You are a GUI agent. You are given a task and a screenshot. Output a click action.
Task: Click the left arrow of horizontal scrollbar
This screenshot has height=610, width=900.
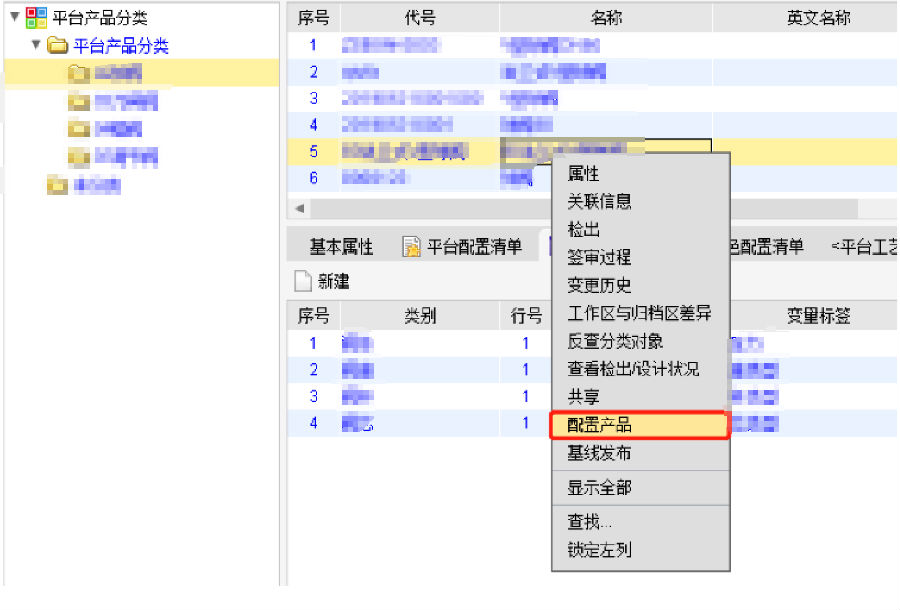300,208
